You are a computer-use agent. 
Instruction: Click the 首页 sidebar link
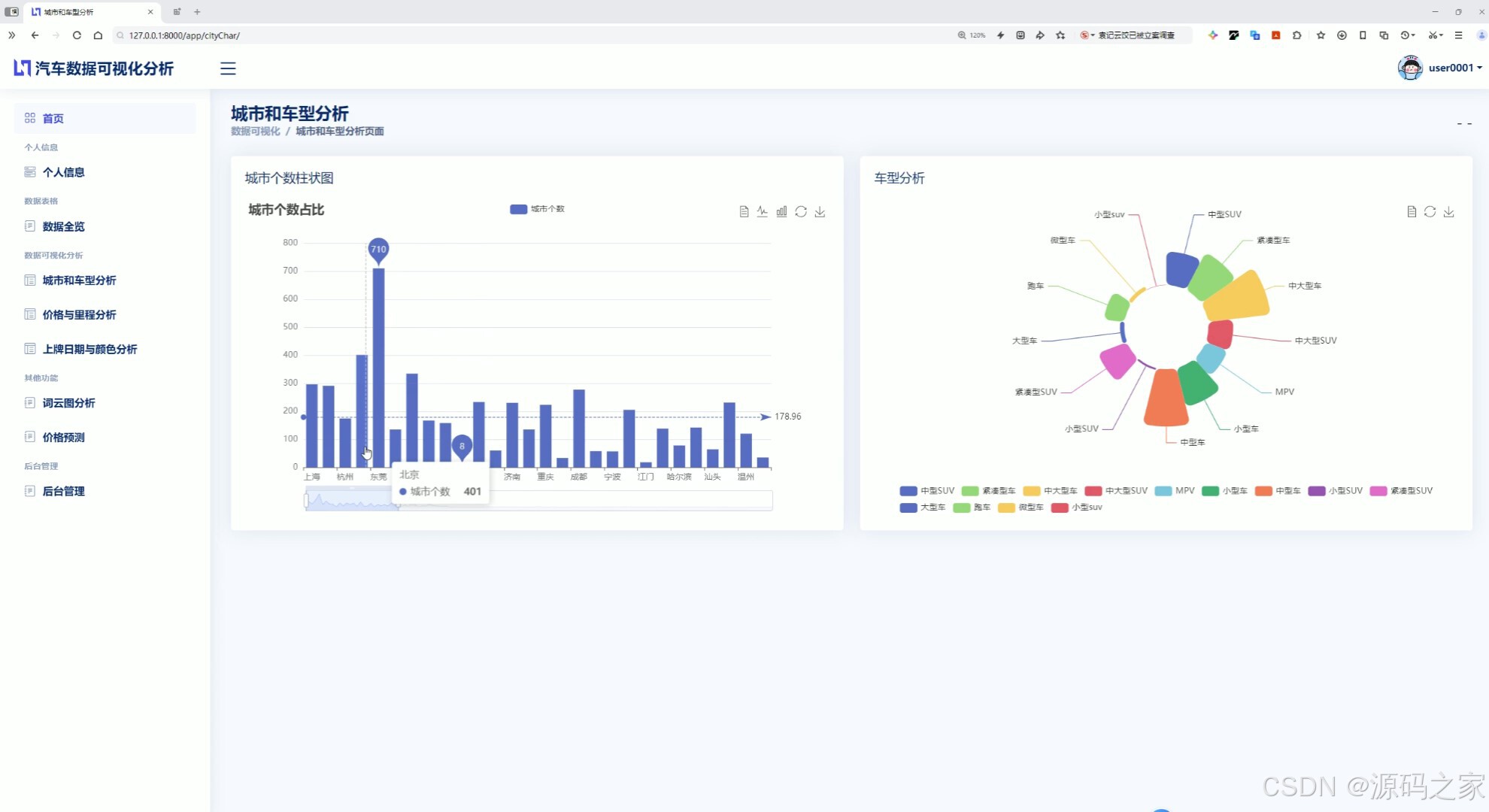(x=53, y=119)
